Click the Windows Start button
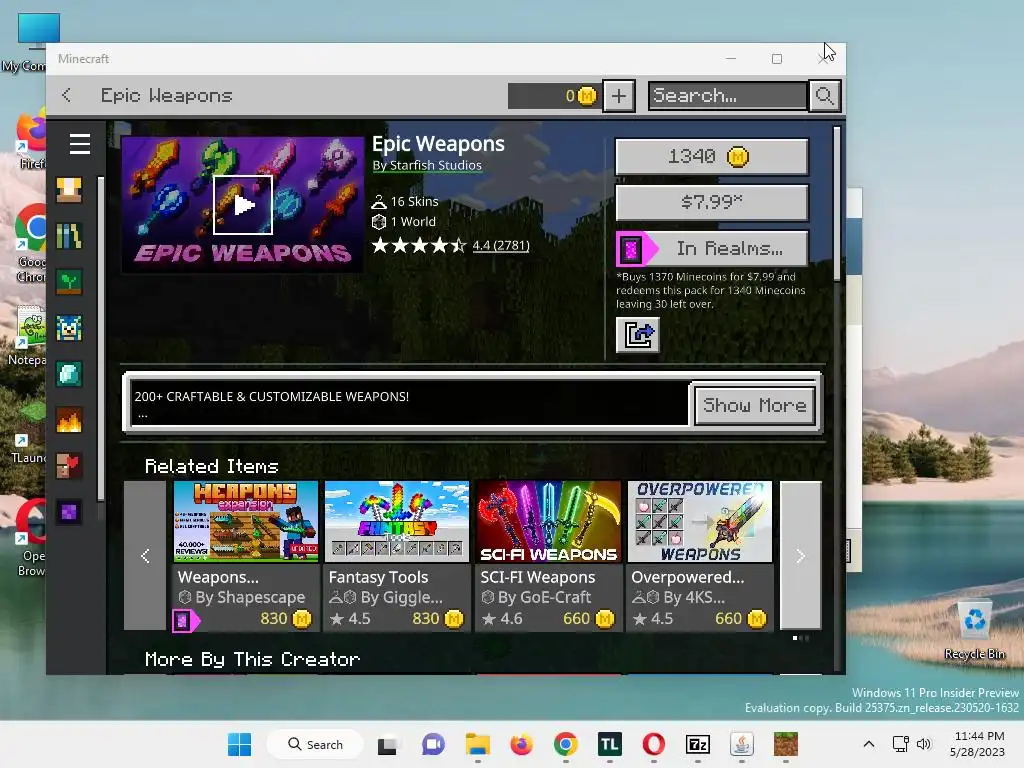 click(x=240, y=744)
